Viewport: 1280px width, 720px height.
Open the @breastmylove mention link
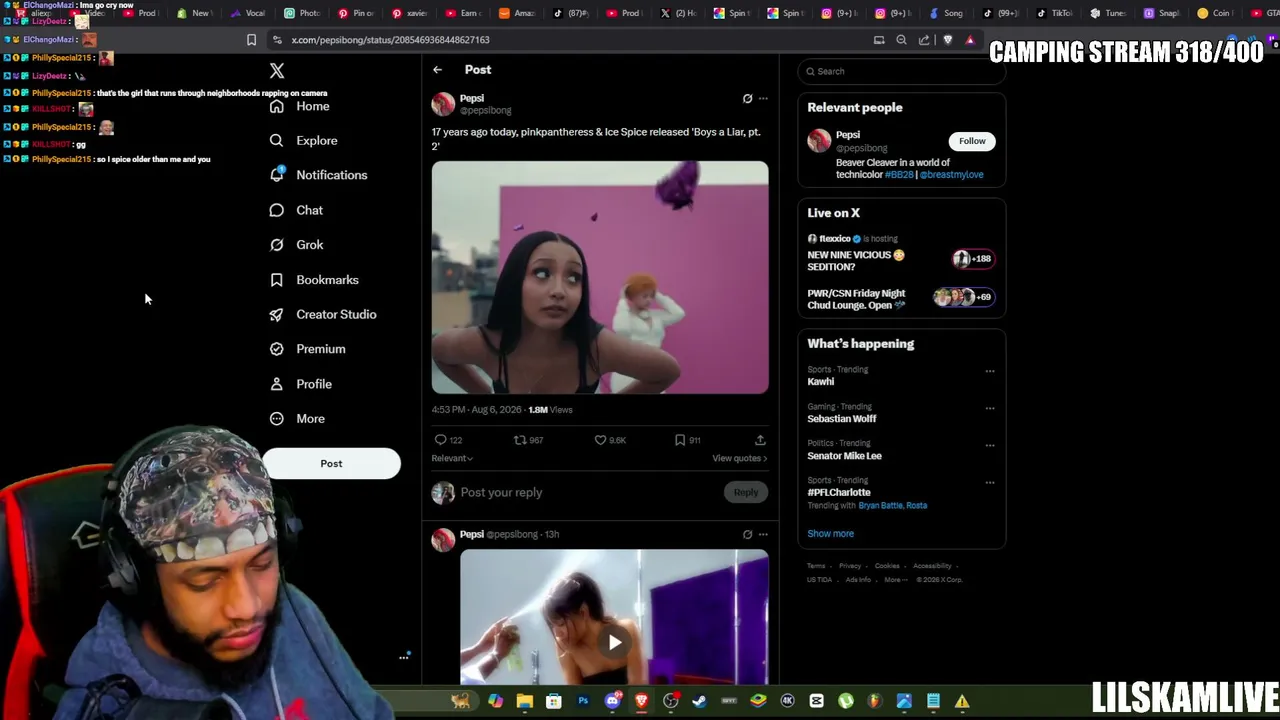[951, 175]
